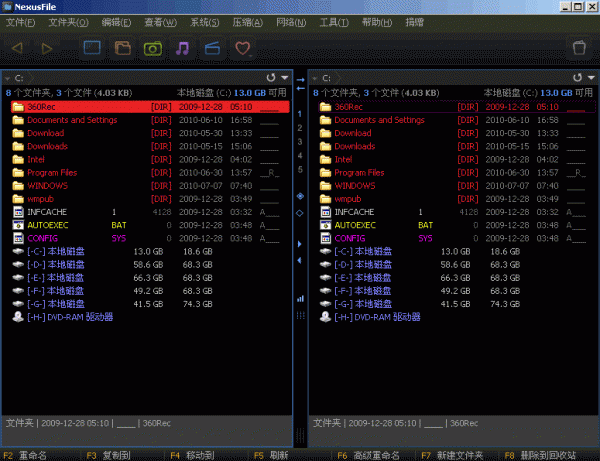
Task: Click the CONFIG file icon in right pane
Action: pos(326,238)
